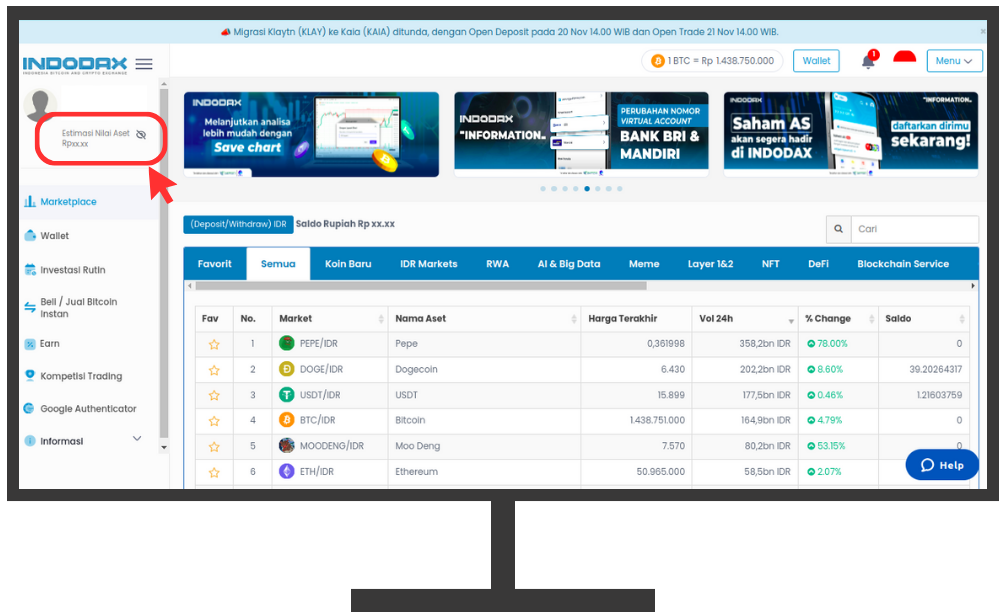Switch to the Layer 1&2 tab
The width and height of the screenshot is (1002, 612).
pos(710,264)
